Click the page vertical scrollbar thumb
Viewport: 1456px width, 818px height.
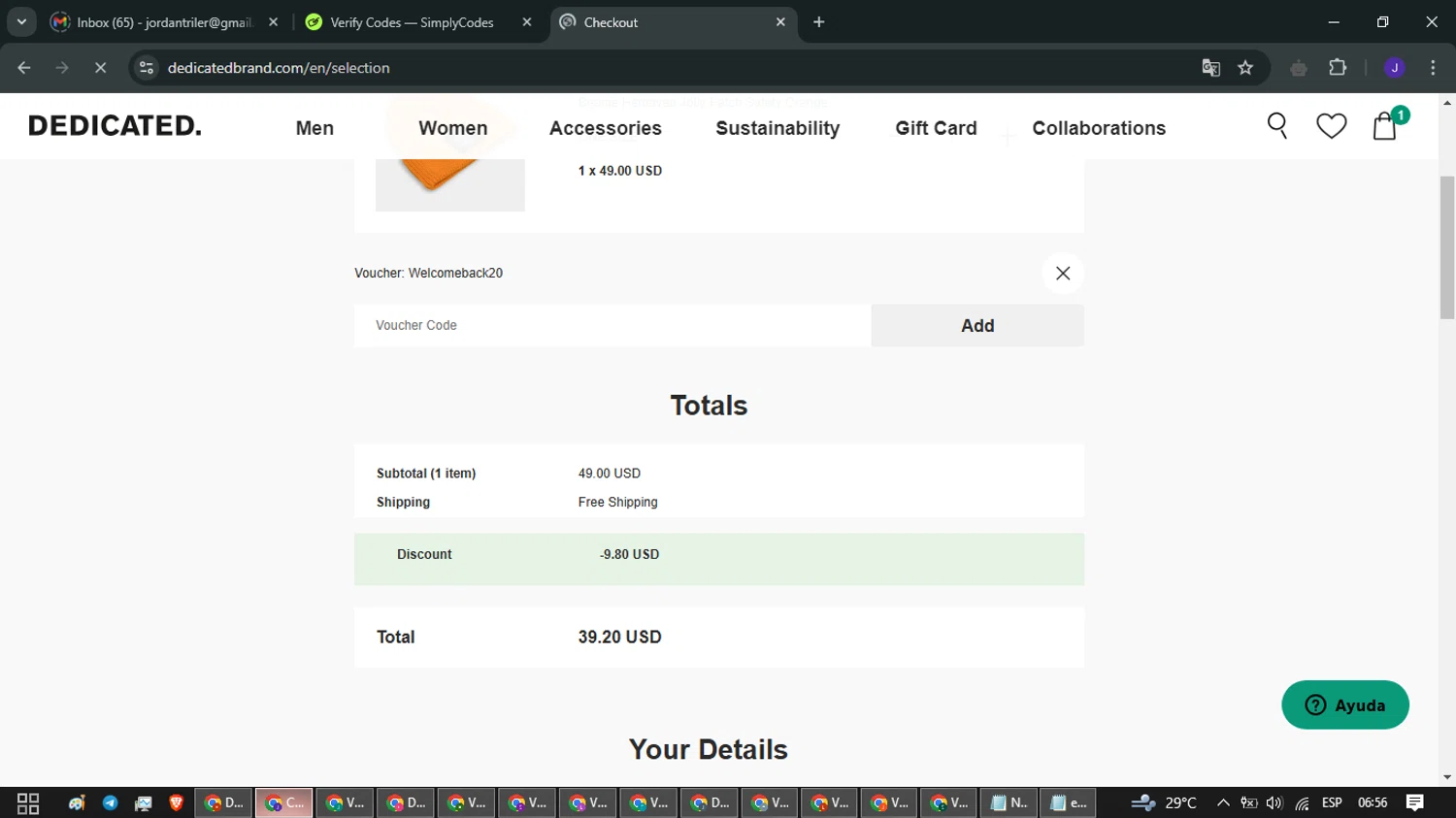(x=1447, y=247)
